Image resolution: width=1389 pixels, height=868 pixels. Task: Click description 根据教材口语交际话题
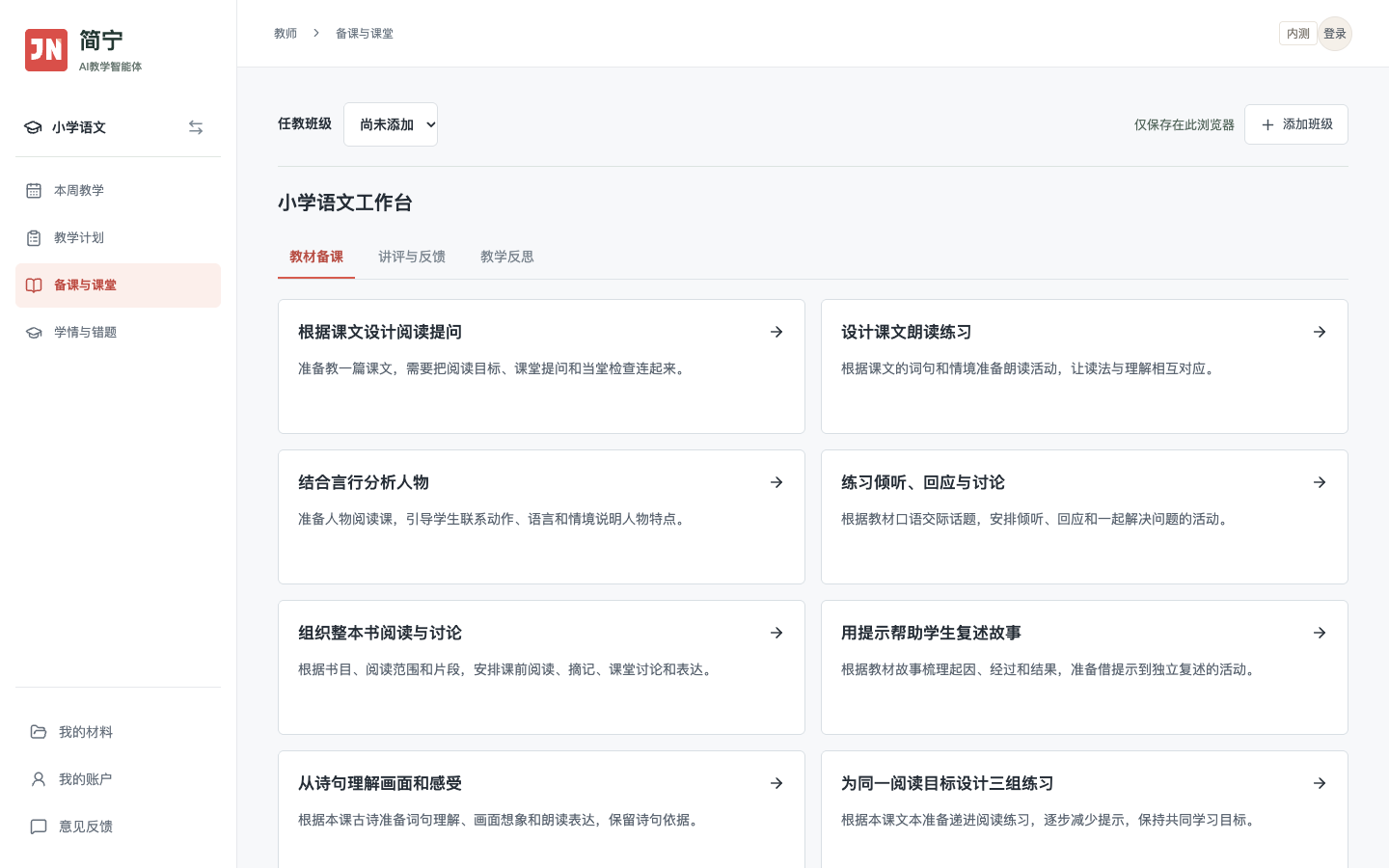(x=1037, y=519)
